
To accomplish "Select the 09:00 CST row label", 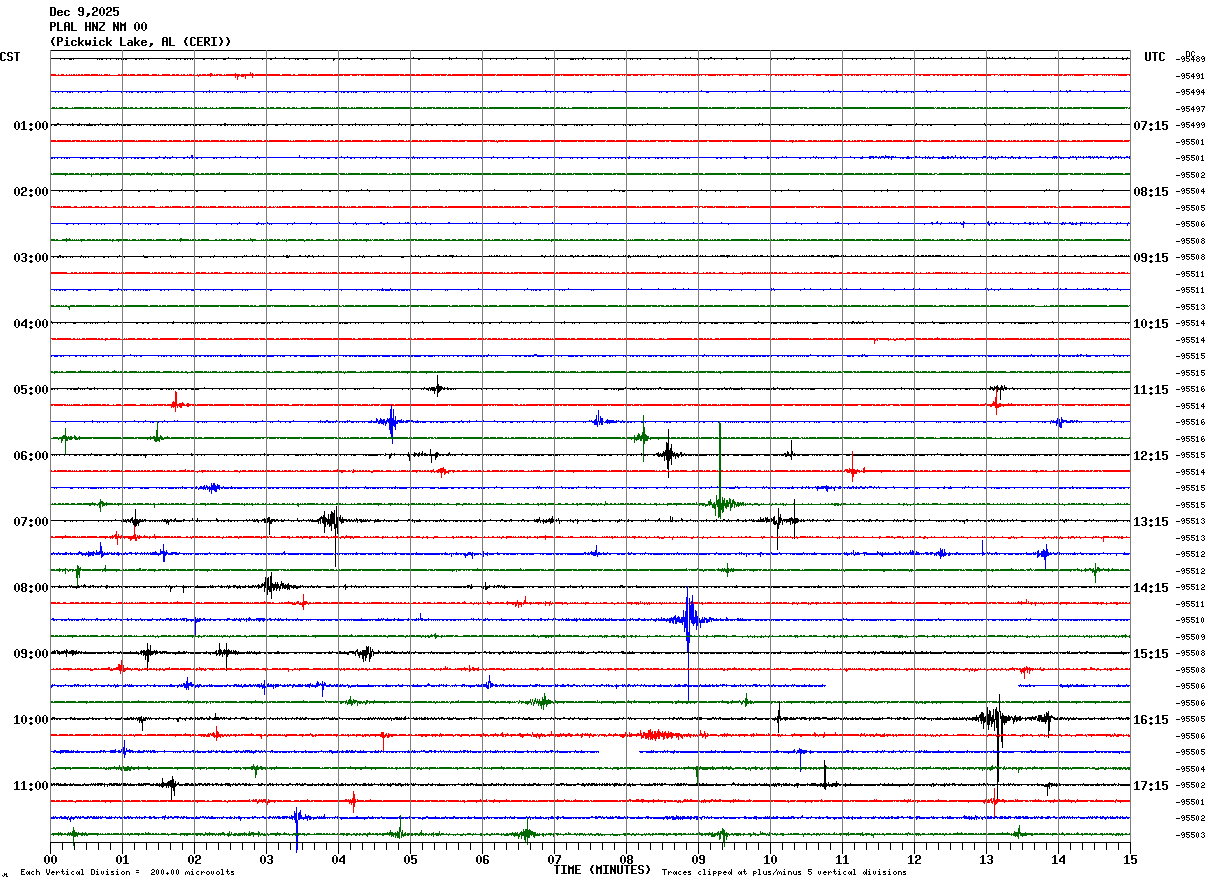I will coord(31,654).
